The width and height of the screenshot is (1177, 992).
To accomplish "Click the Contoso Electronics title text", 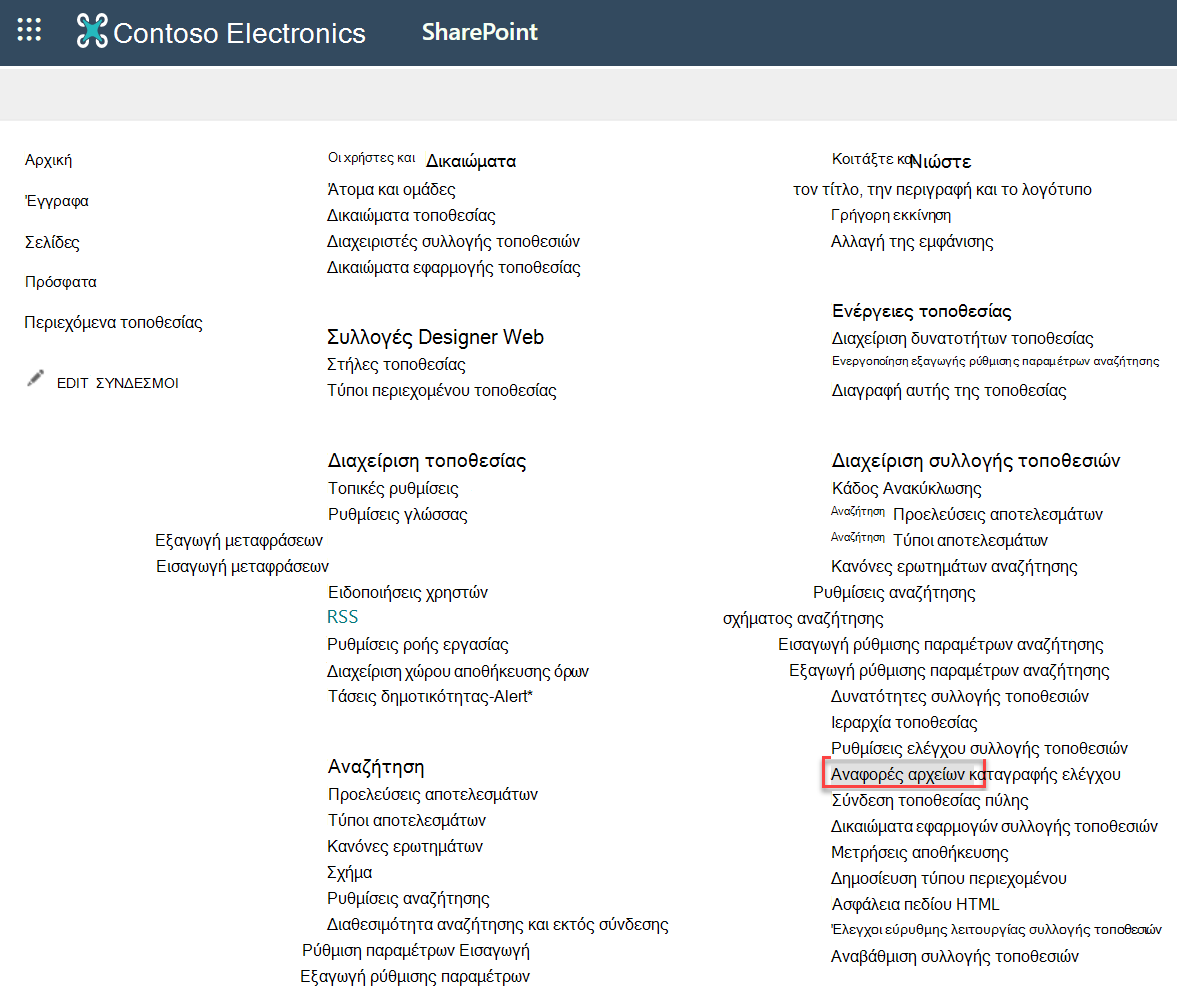I will click(x=239, y=33).
